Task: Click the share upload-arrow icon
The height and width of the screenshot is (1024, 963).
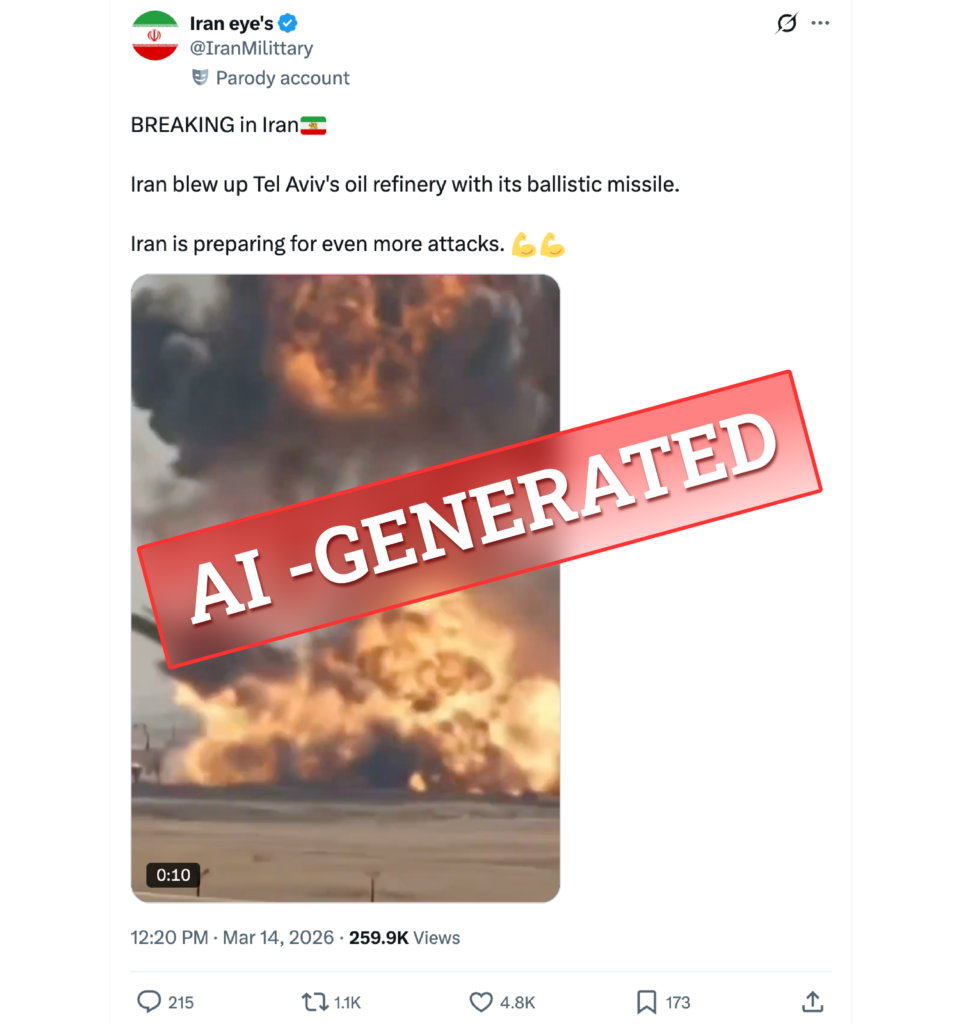Action: point(812,1001)
